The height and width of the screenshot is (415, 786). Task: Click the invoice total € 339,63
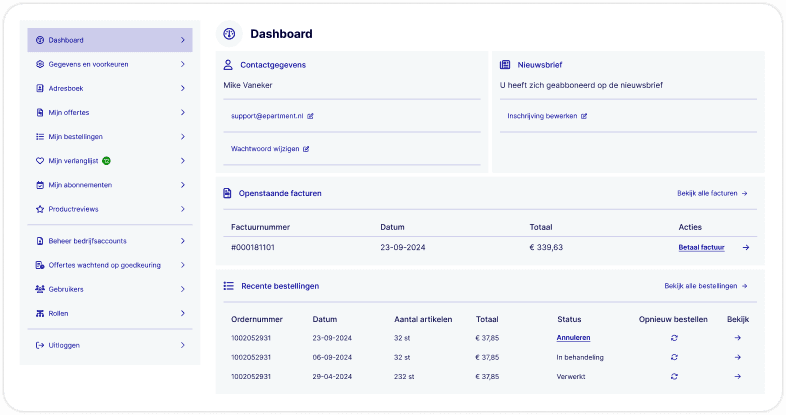[x=546, y=248]
